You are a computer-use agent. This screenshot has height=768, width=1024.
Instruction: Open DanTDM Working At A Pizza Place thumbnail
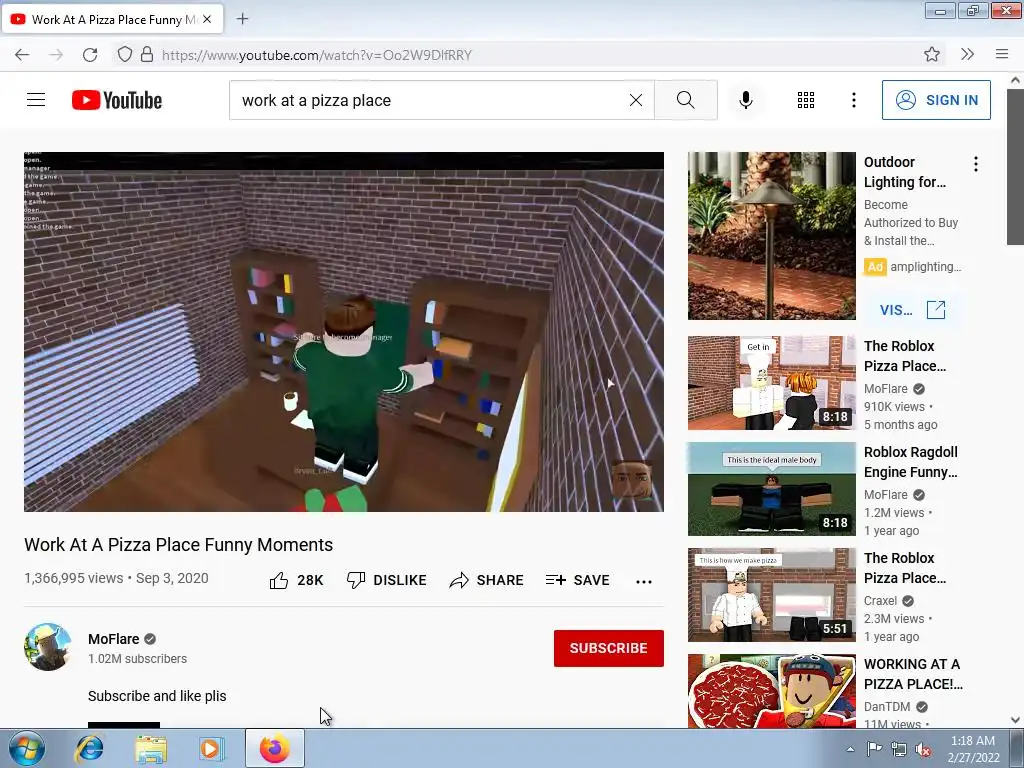(x=771, y=691)
